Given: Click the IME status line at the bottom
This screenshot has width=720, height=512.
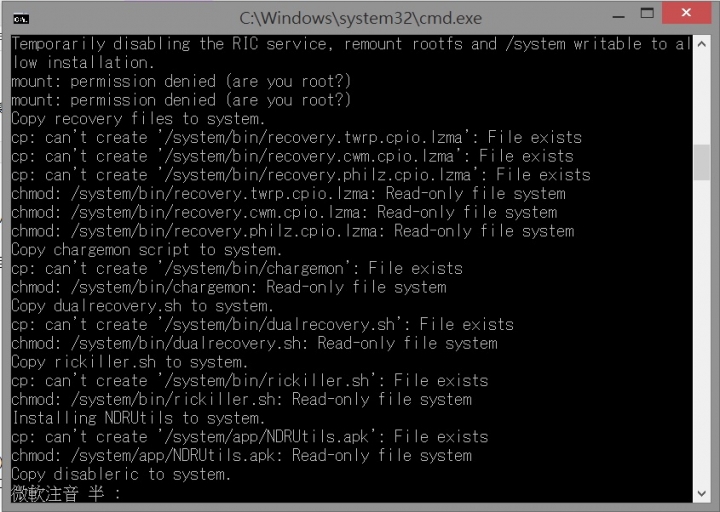Looking at the screenshot, I should (66, 494).
